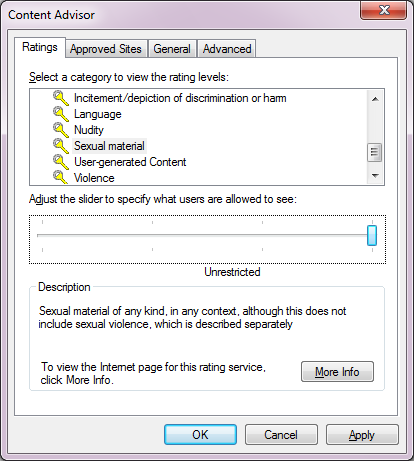Confirm settings with the OK button

[200, 435]
